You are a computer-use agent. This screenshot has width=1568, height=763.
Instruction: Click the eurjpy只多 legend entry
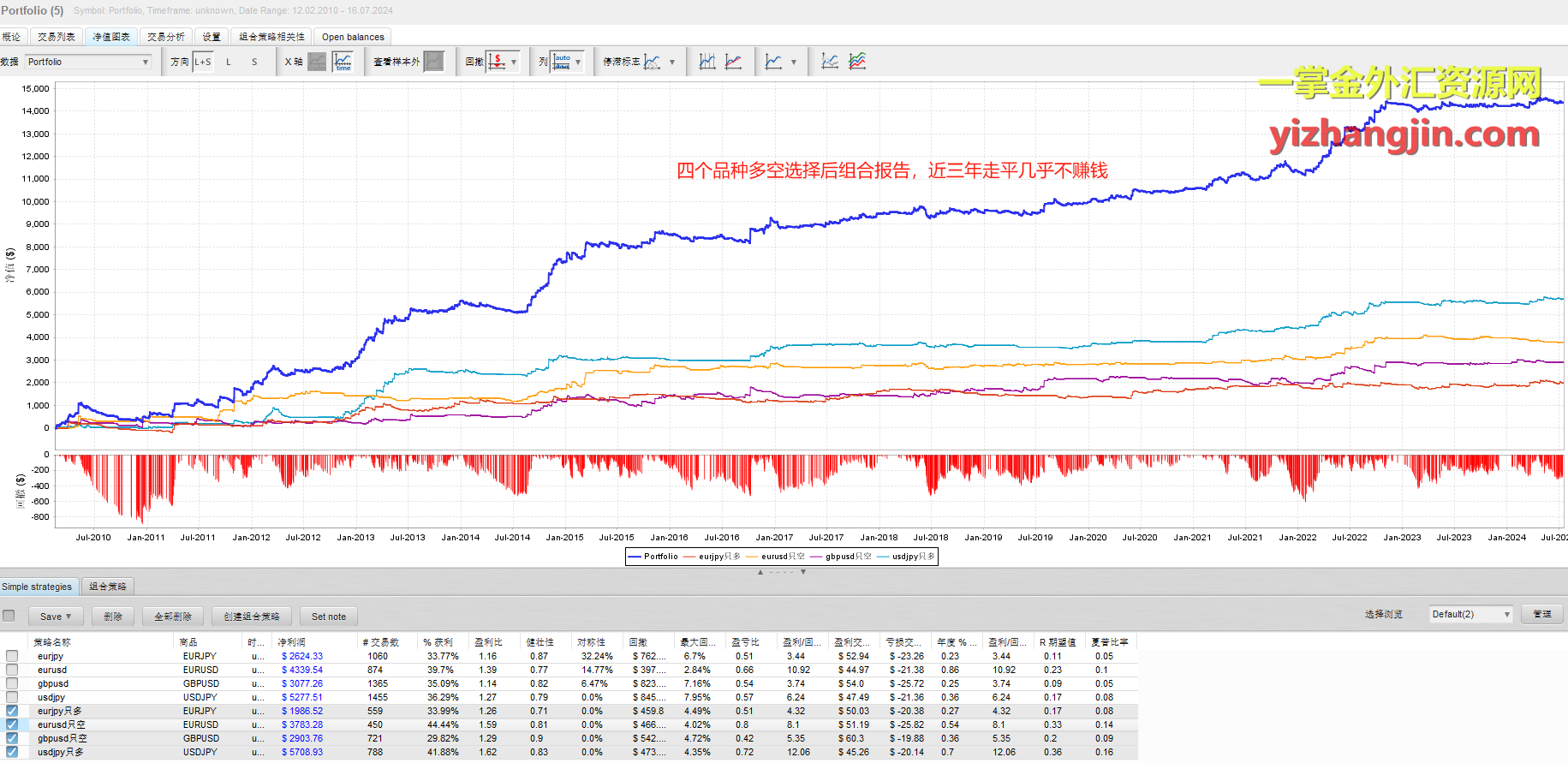coord(712,557)
